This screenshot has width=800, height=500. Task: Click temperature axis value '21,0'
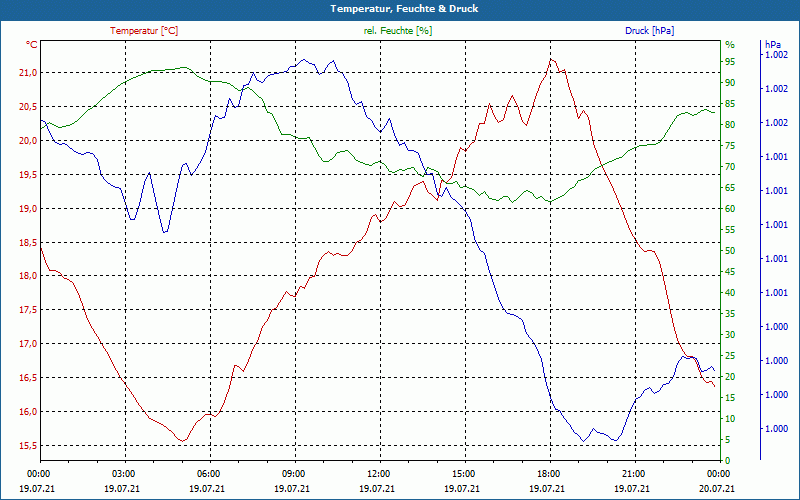pos(28,73)
